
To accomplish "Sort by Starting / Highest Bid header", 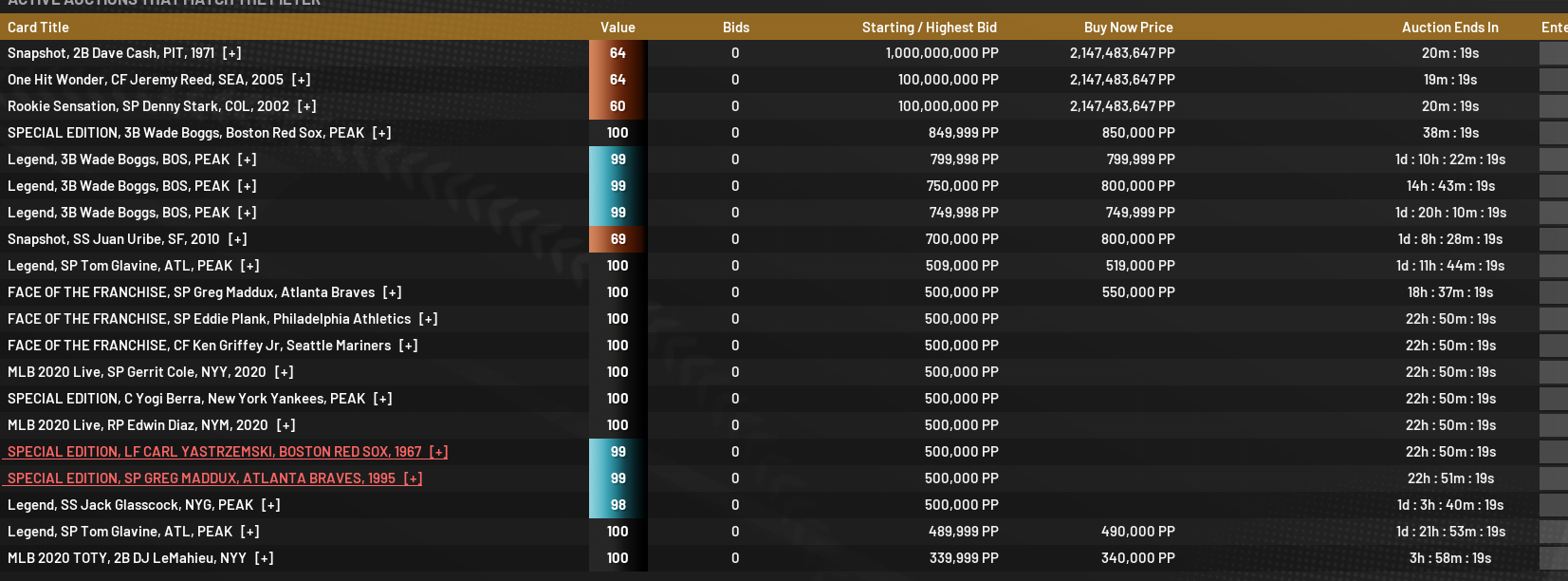I will click(x=929, y=28).
